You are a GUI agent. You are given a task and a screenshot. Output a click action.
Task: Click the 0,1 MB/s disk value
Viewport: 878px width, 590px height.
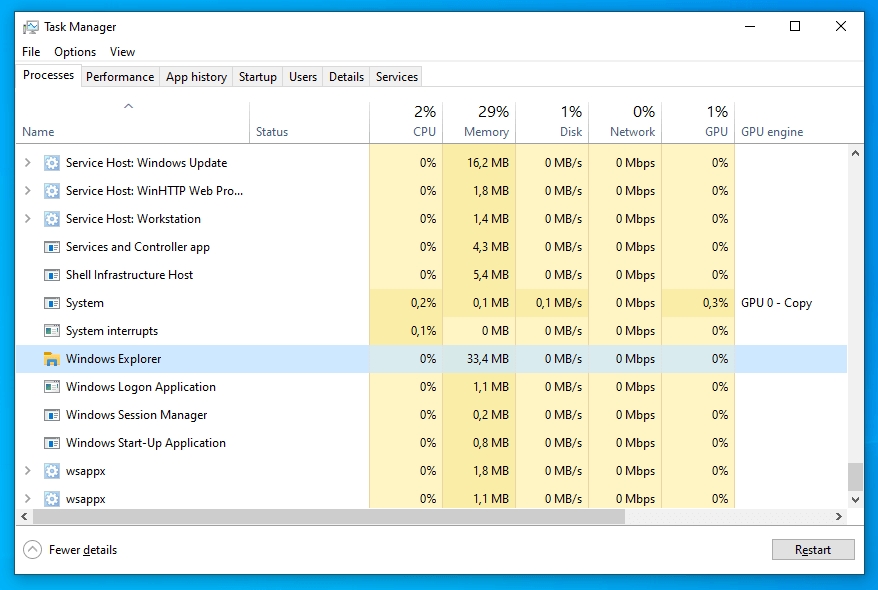559,303
